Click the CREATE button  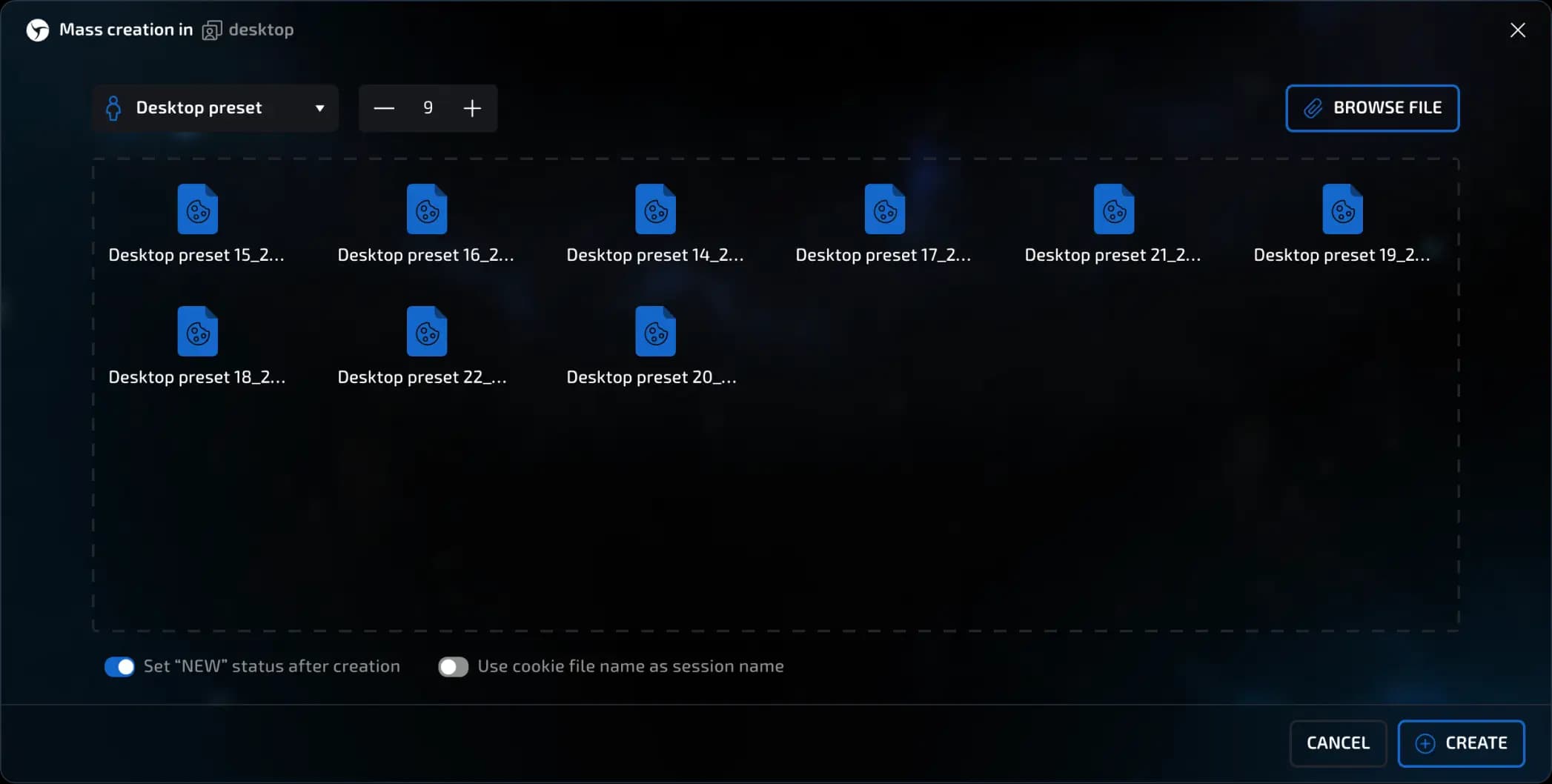(1461, 743)
